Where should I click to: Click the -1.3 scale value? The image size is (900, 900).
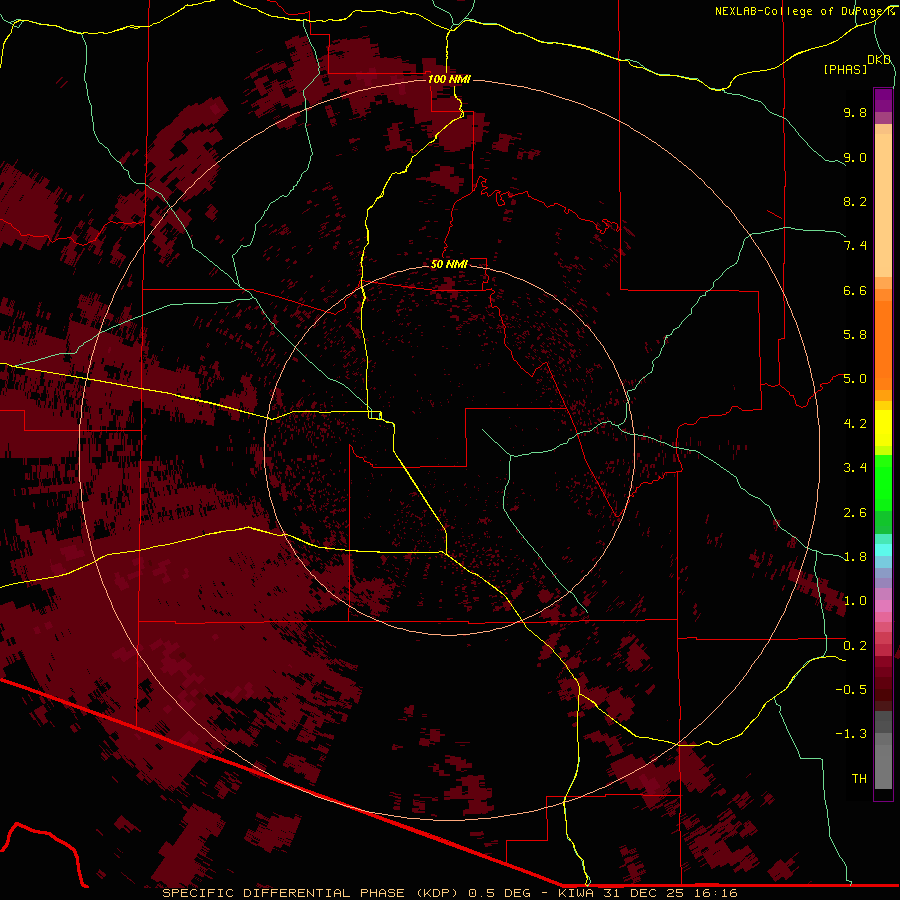tap(851, 734)
